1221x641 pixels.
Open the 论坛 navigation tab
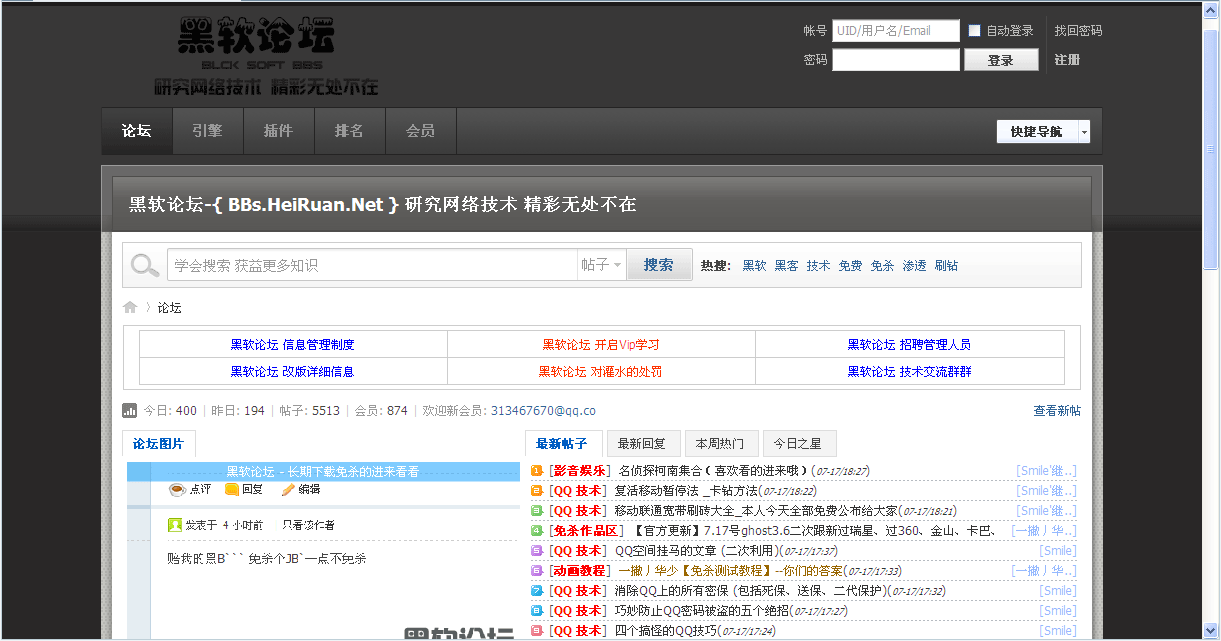pyautogui.click(x=137, y=131)
